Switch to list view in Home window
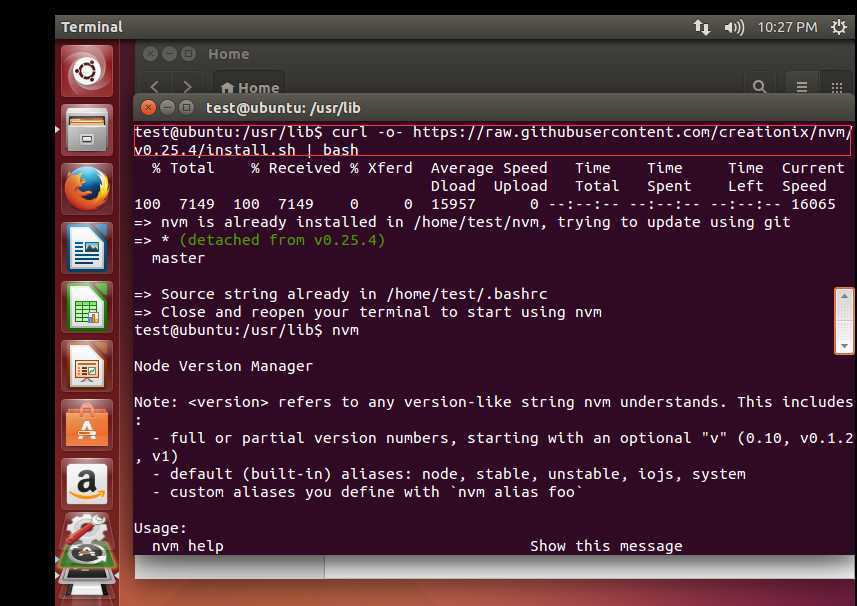This screenshot has width=857, height=606. coord(801,86)
